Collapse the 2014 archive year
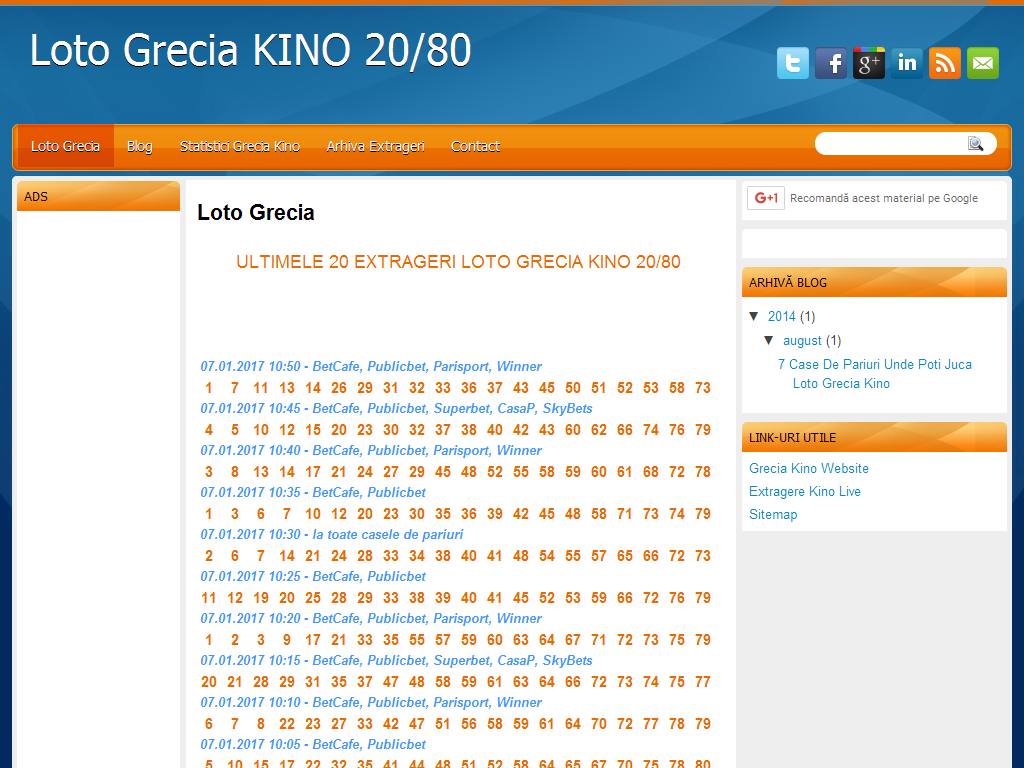Viewport: 1024px width, 768px height. click(x=754, y=316)
